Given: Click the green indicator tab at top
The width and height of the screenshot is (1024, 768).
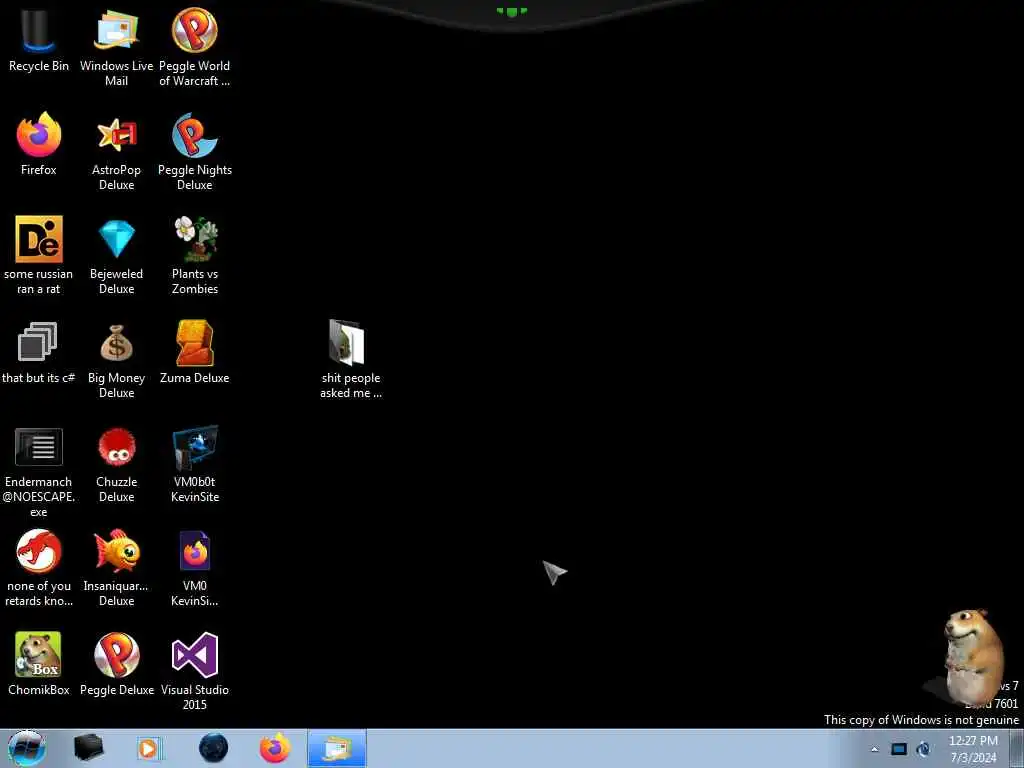Looking at the screenshot, I should pos(512,12).
